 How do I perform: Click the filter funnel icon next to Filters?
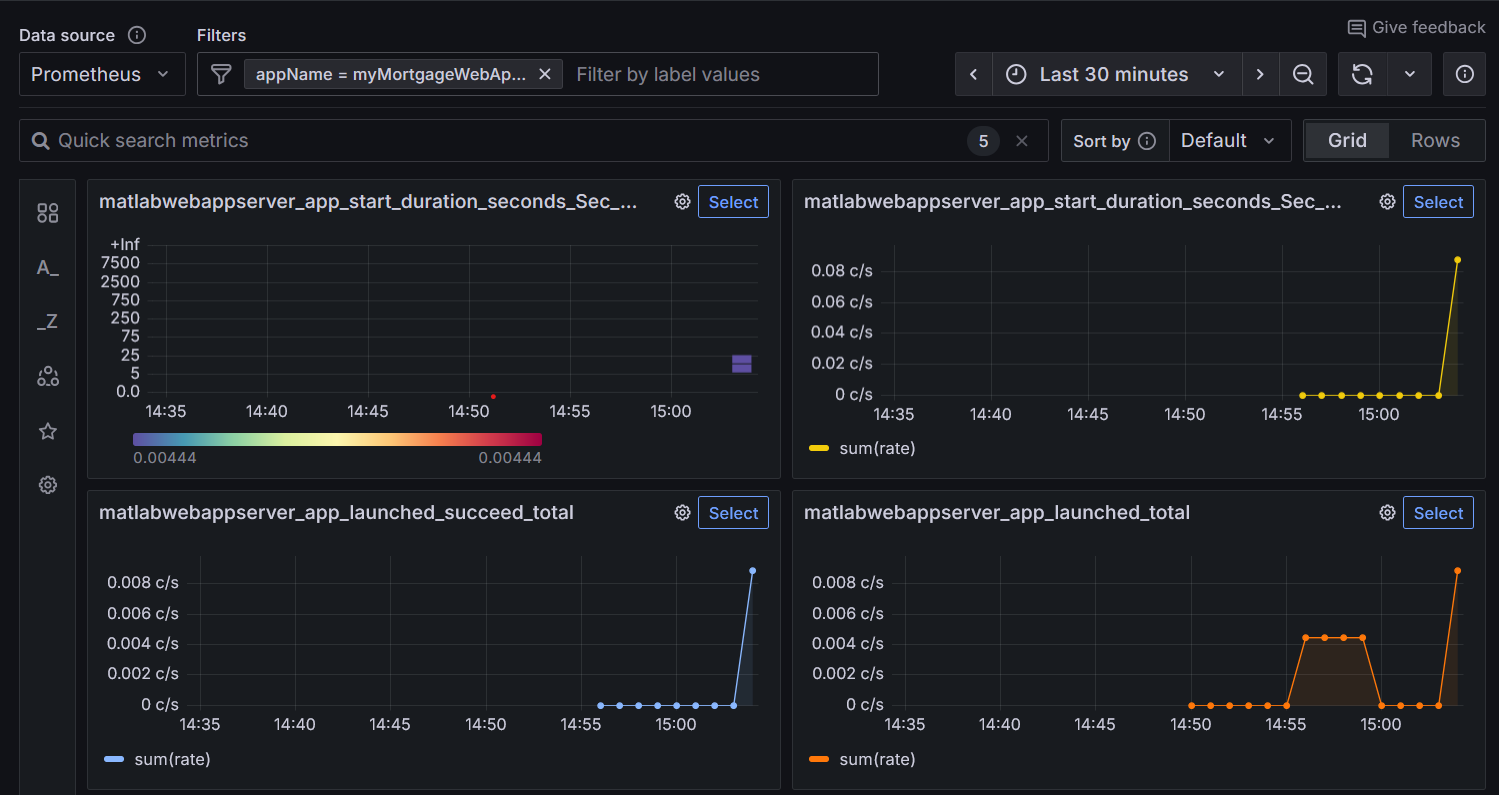click(x=220, y=73)
